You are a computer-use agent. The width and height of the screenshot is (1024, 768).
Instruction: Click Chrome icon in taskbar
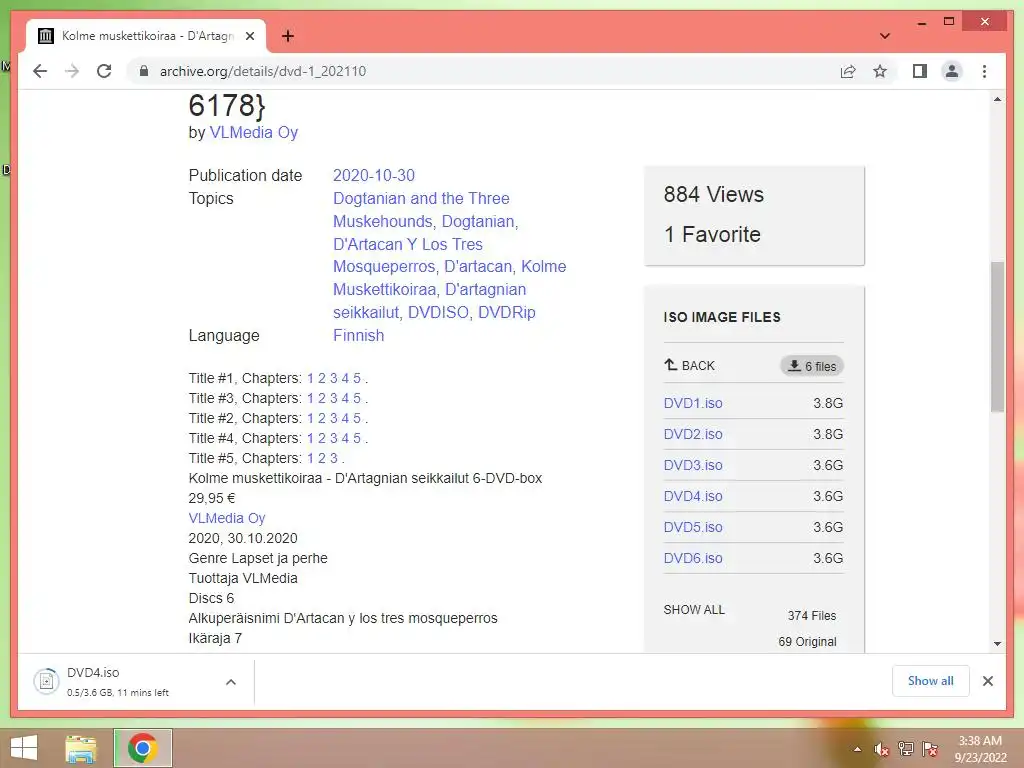142,748
